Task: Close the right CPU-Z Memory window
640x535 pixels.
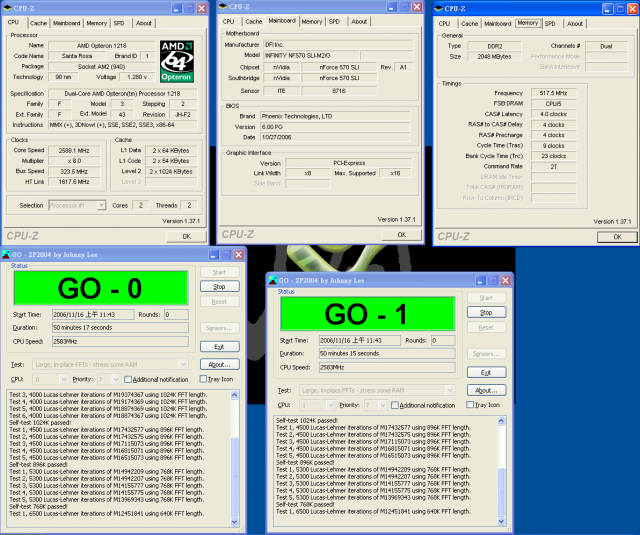Action: tap(633, 9)
